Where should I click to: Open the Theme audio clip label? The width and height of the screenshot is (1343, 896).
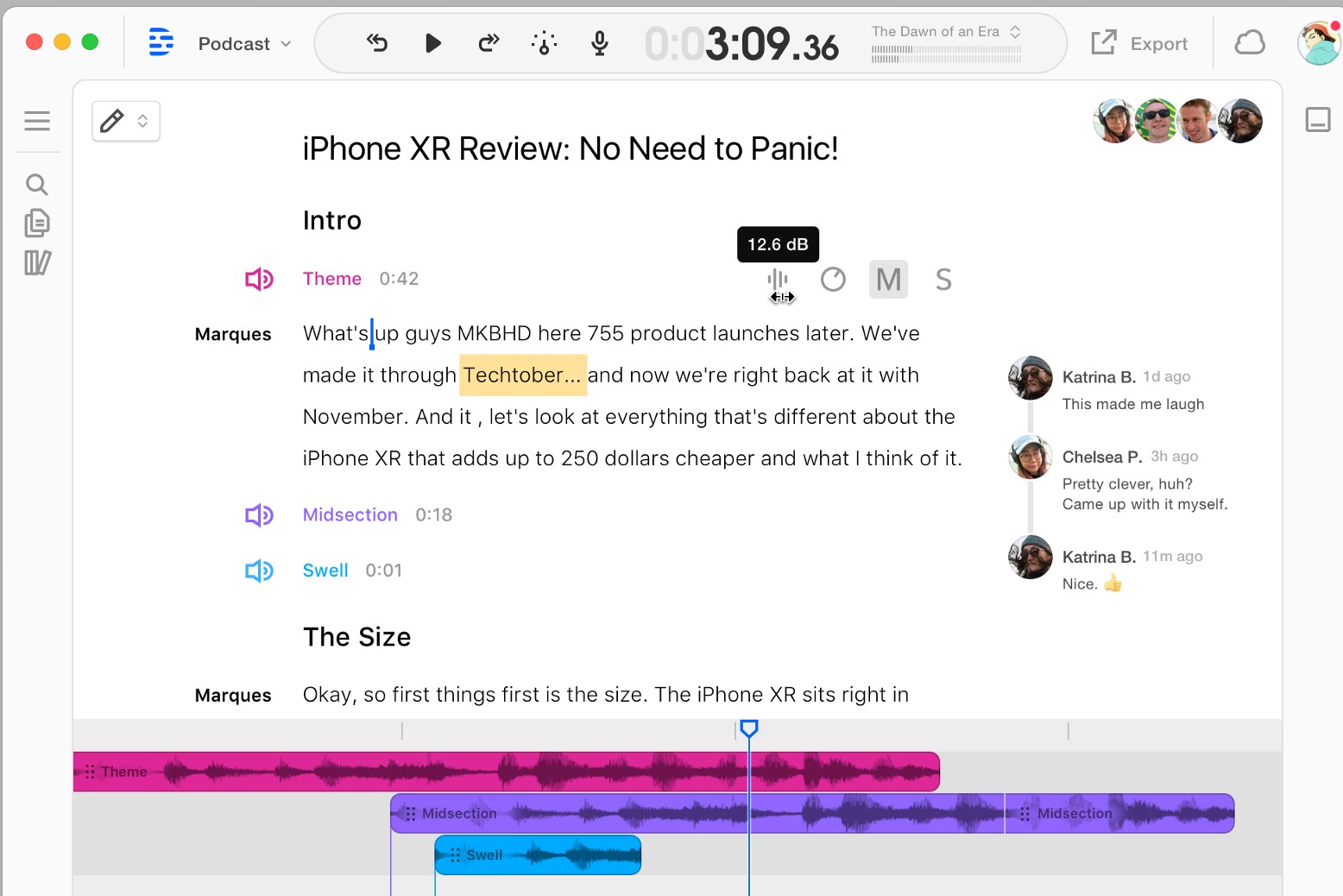332,279
